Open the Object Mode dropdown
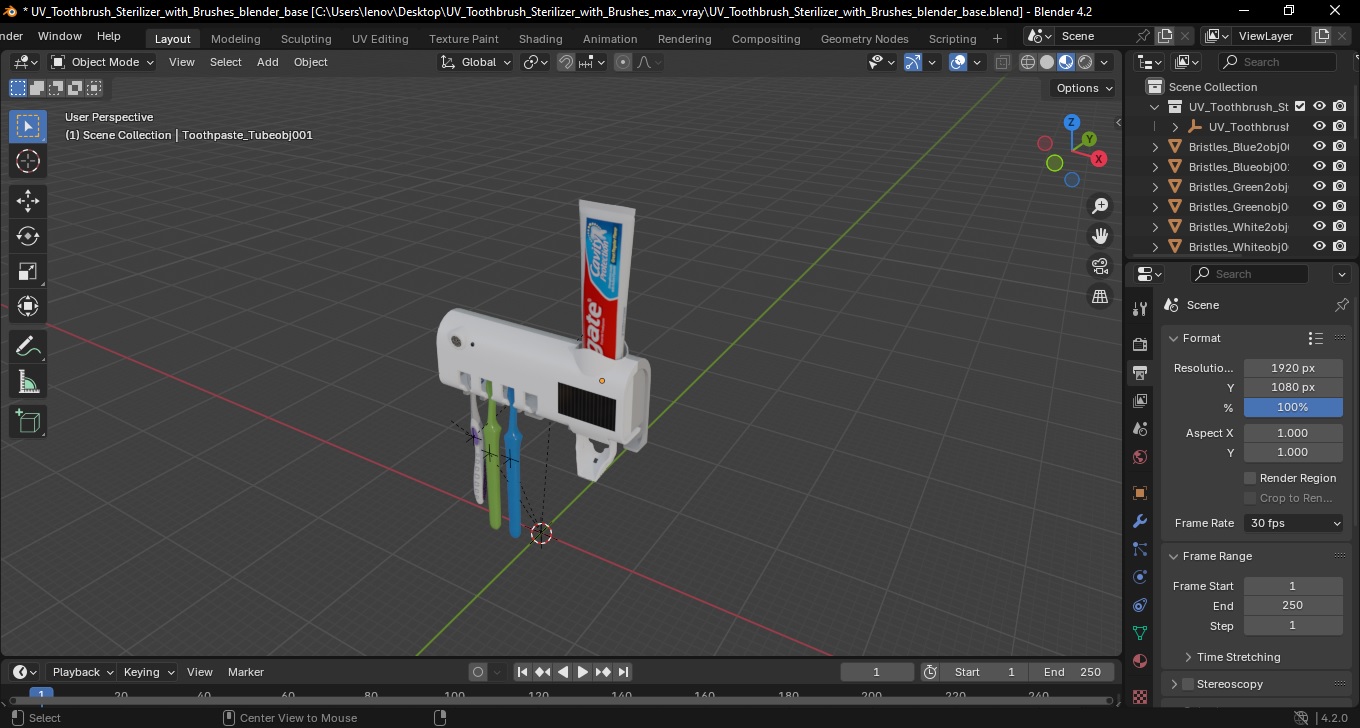Screen dimensions: 1360x728 (x=103, y=62)
